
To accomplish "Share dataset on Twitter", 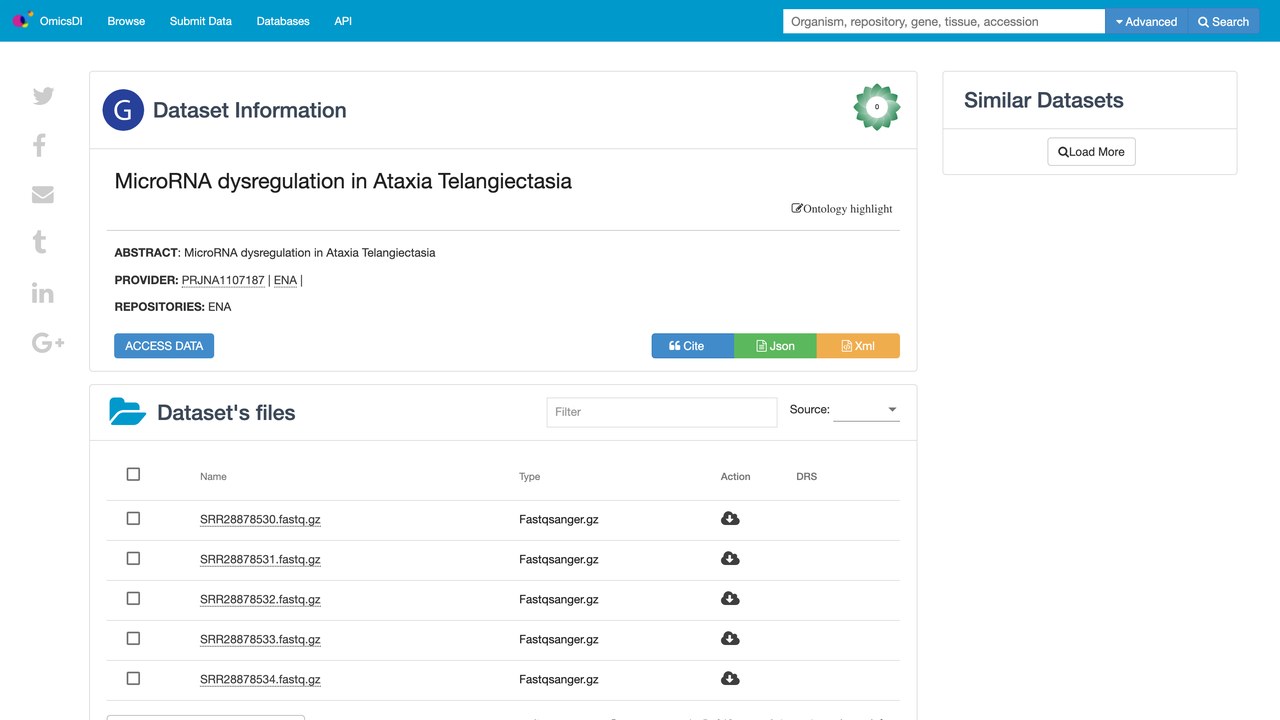I will tap(43, 96).
